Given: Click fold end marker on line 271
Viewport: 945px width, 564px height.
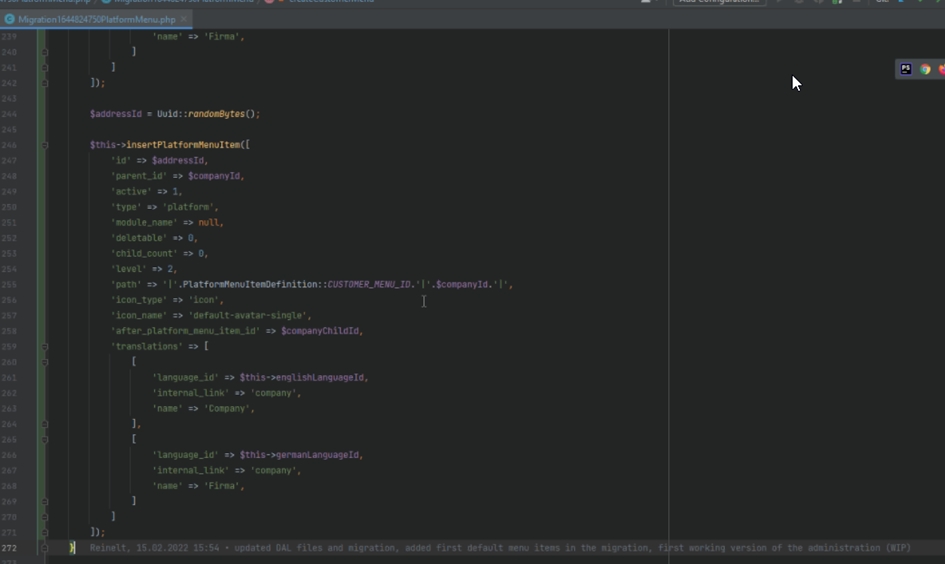Looking at the screenshot, I should pyautogui.click(x=44, y=532).
